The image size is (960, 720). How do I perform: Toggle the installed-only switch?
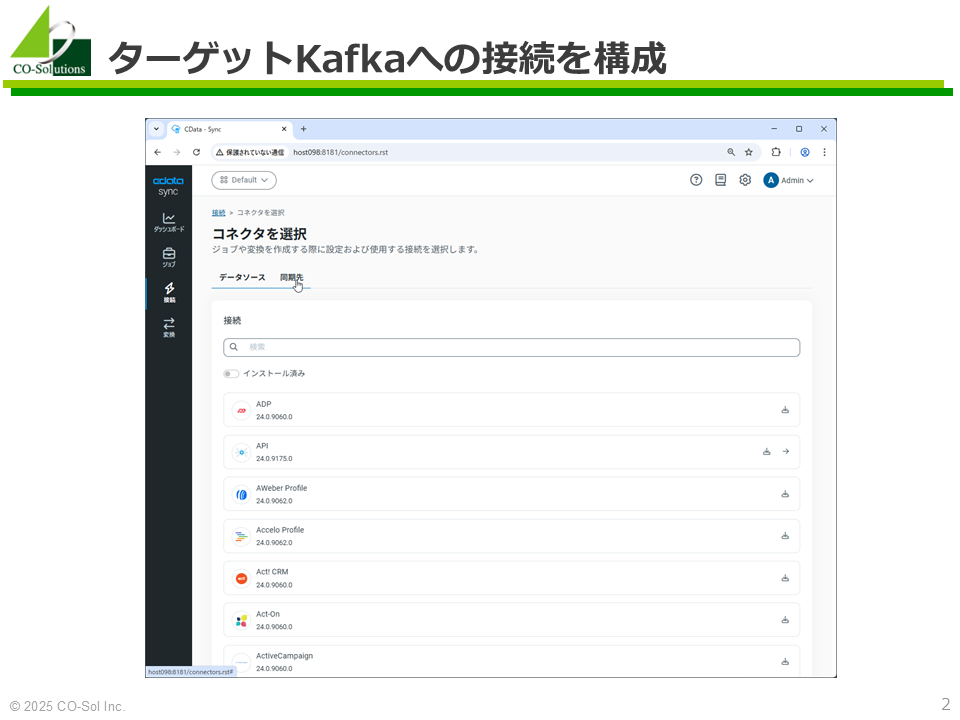(x=231, y=373)
